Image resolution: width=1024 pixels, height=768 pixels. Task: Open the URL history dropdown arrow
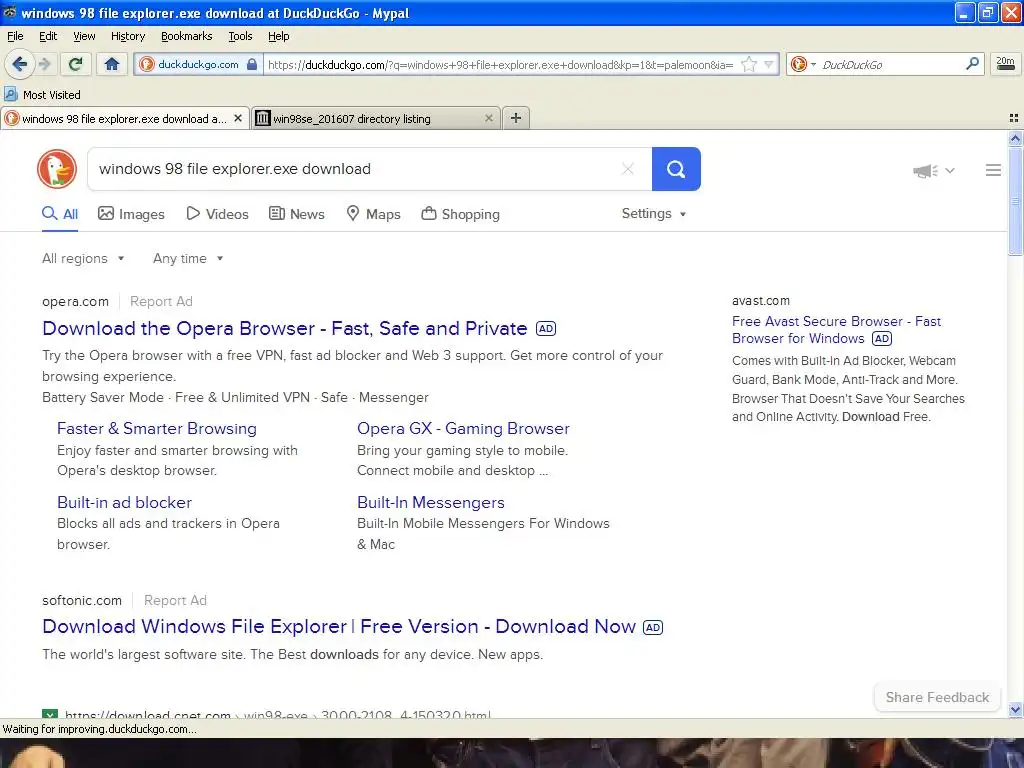coord(769,65)
